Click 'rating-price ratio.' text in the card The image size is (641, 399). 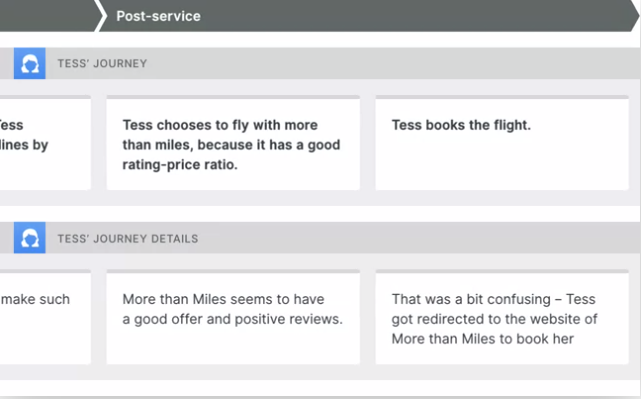[180, 164]
